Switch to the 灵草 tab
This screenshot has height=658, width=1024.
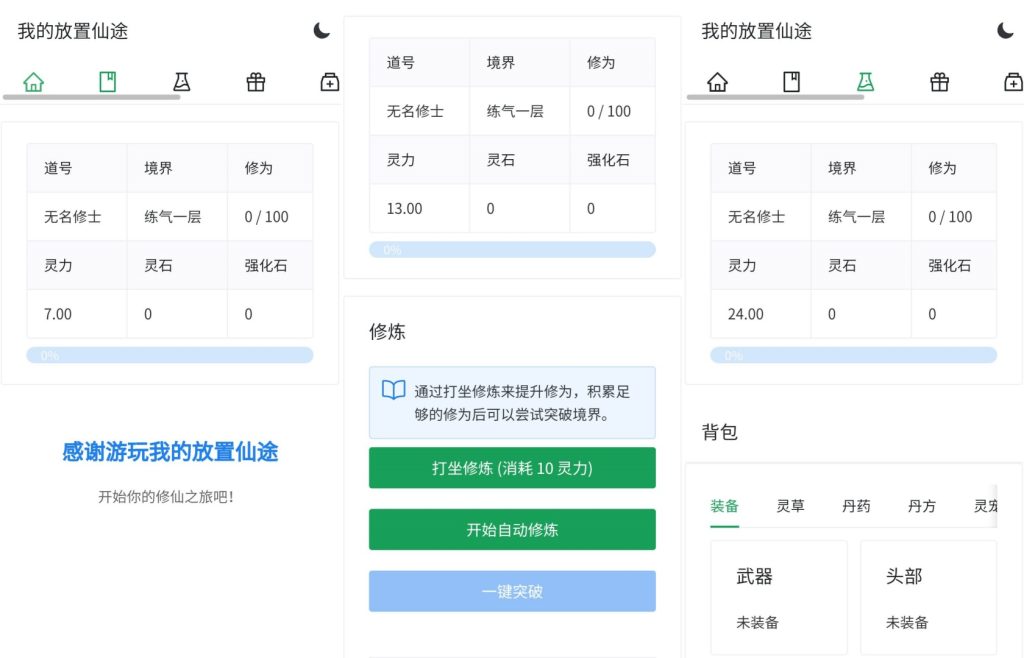pos(791,505)
